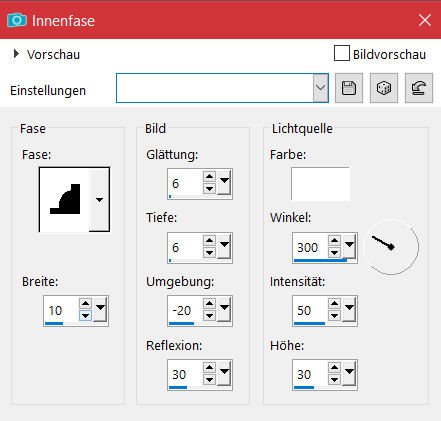Open the Umgebung slider dropdown arrow
Screen dimensions: 441x421
pyautogui.click(x=224, y=308)
